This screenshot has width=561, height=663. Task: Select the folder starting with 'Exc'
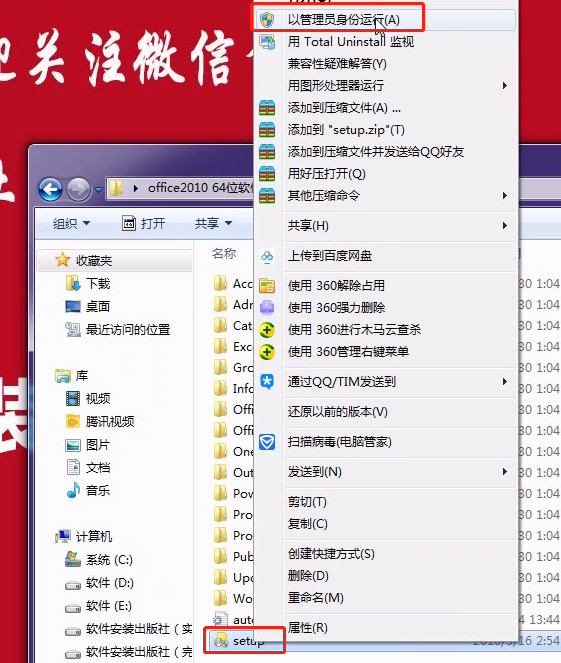point(233,347)
